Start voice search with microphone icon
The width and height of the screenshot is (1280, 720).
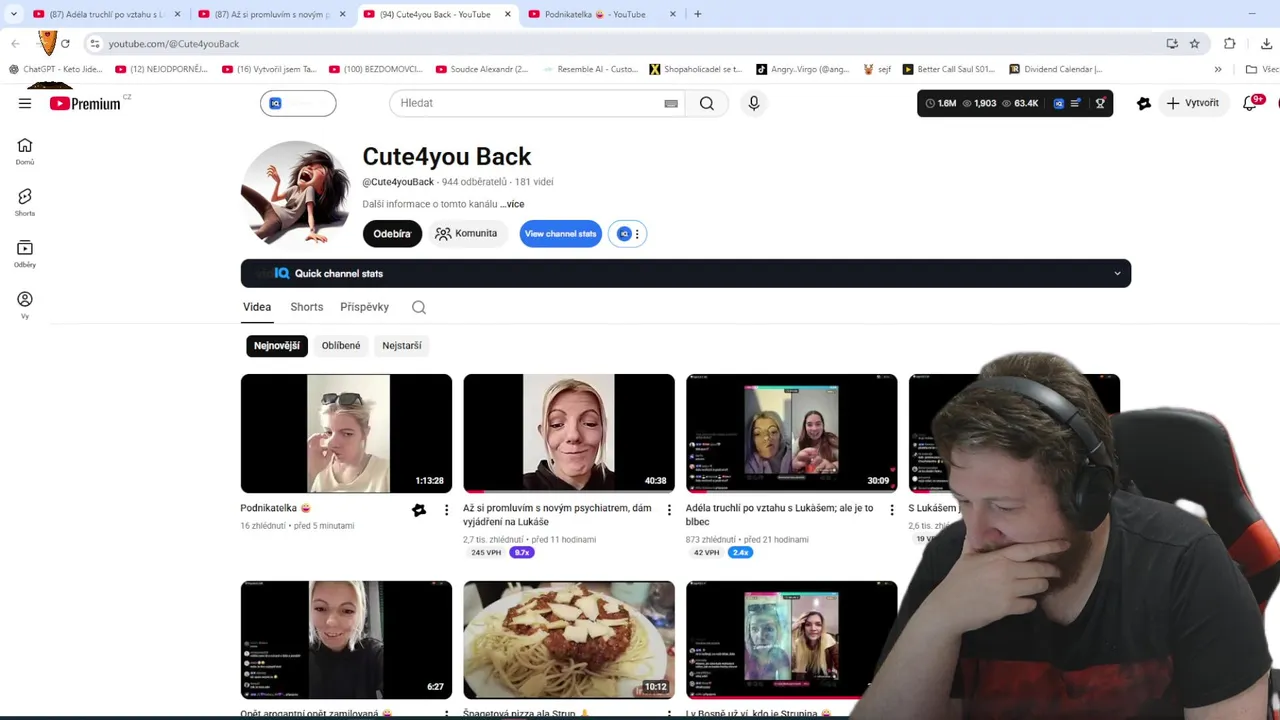pyautogui.click(x=754, y=103)
